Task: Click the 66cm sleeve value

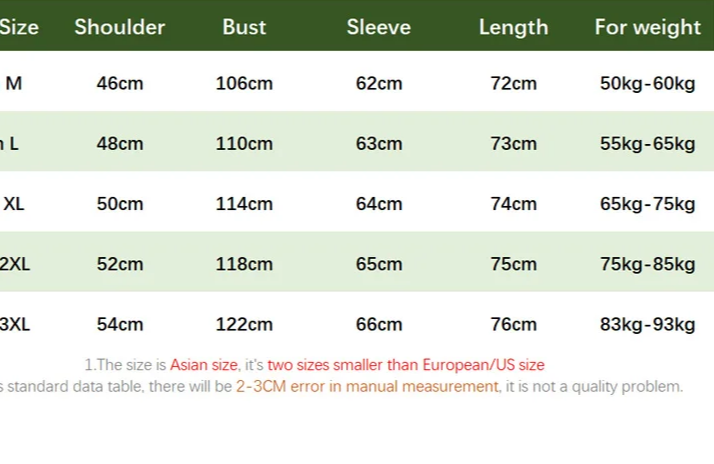Action: pos(379,324)
